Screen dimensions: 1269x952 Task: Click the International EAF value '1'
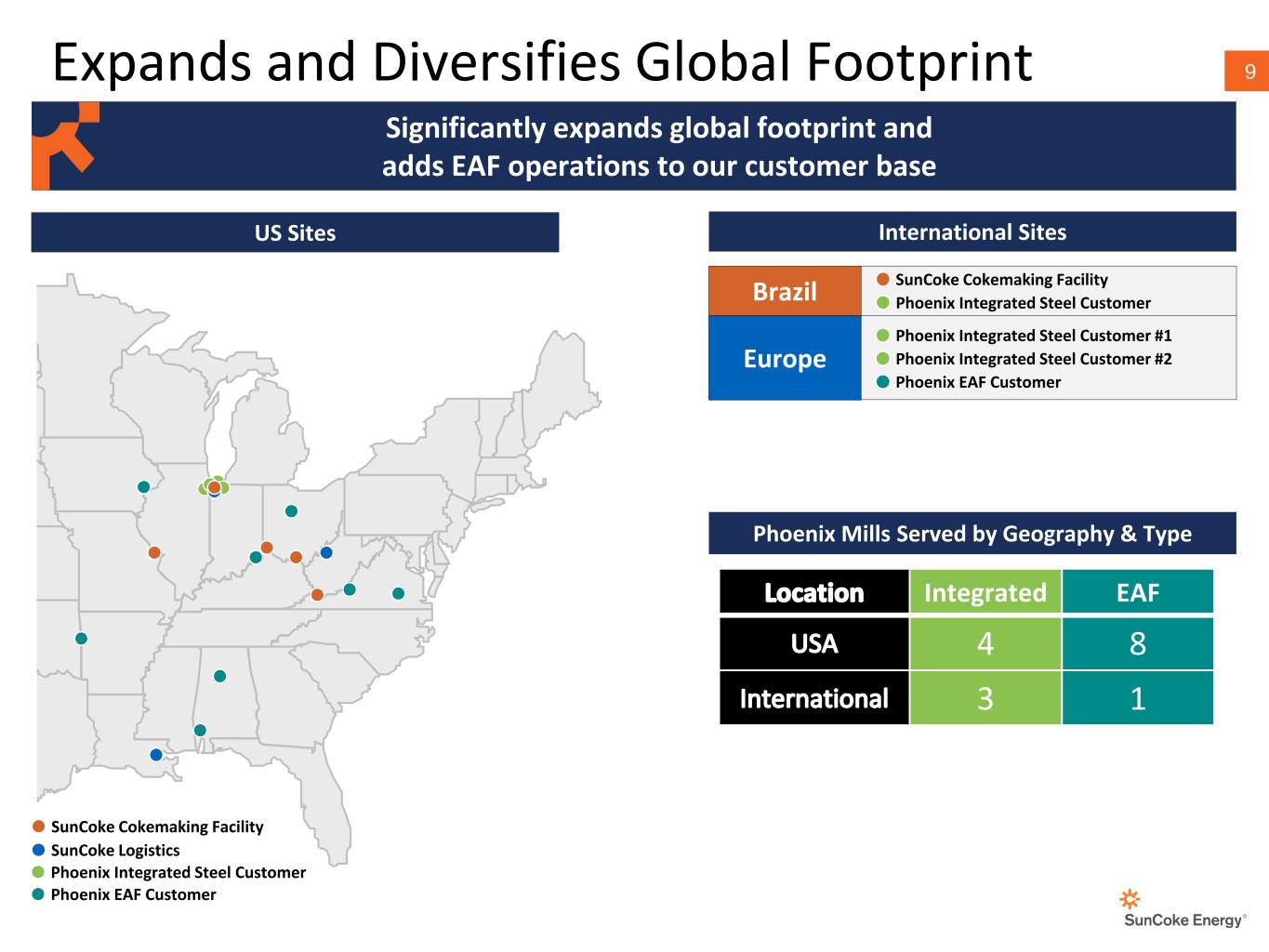[x=1138, y=698]
